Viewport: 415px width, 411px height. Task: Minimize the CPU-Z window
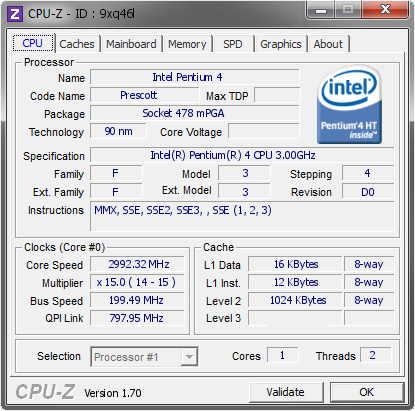(x=321, y=10)
